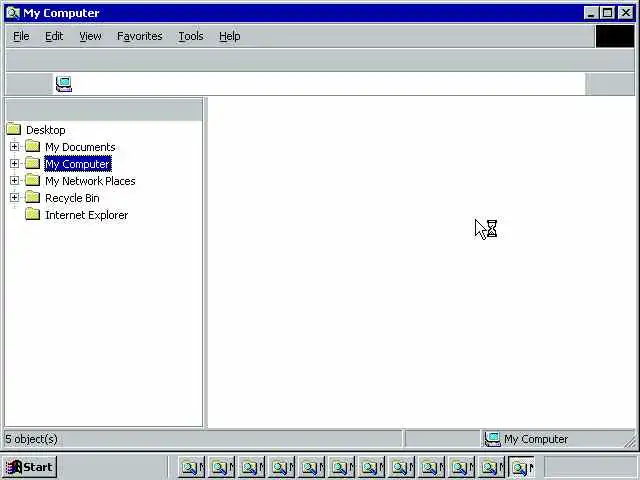Click the My Documents folder icon
The height and width of the screenshot is (480, 640).
[x=32, y=146]
